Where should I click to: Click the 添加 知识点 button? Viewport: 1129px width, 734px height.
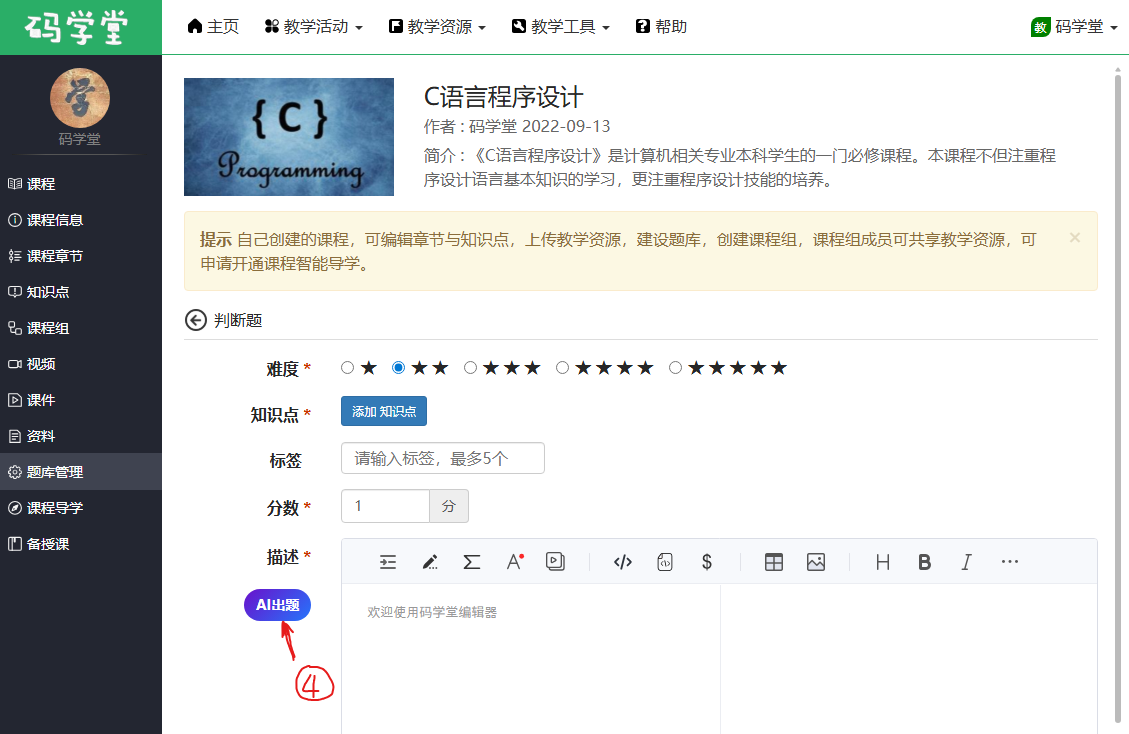(384, 411)
